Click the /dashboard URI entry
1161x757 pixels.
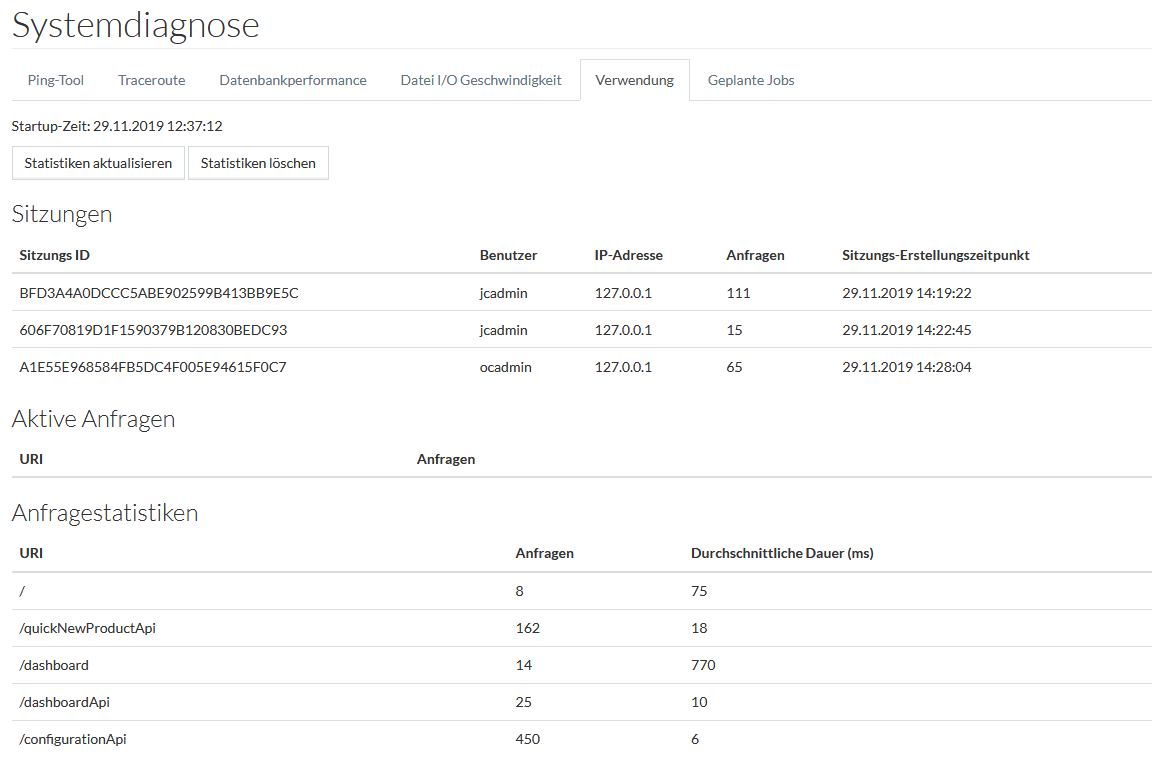[x=53, y=664]
